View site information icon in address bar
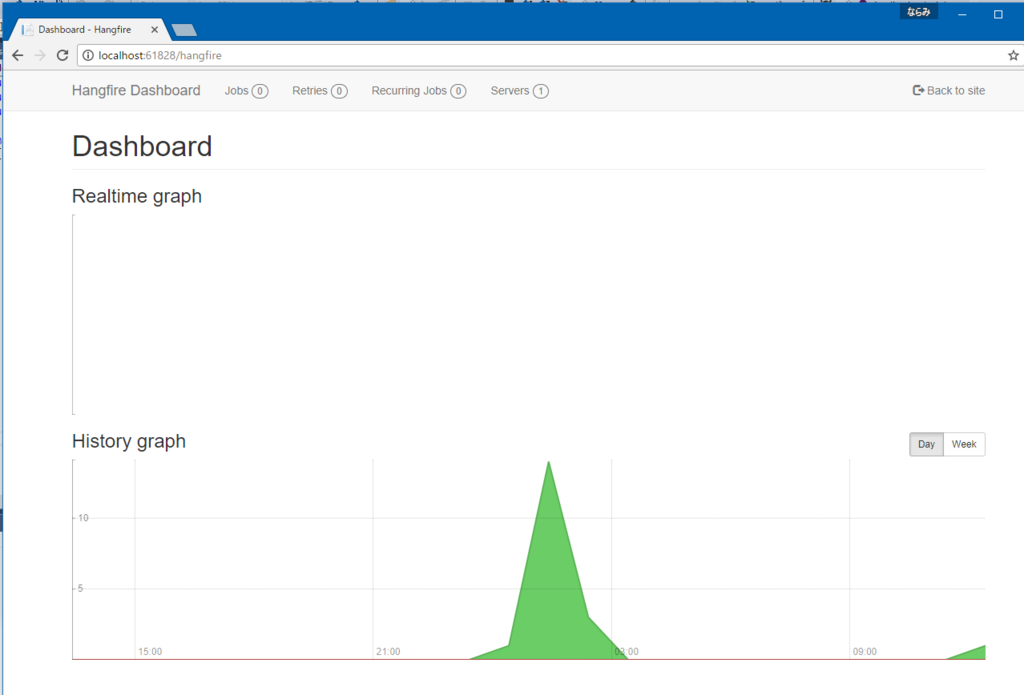 pyautogui.click(x=88, y=56)
